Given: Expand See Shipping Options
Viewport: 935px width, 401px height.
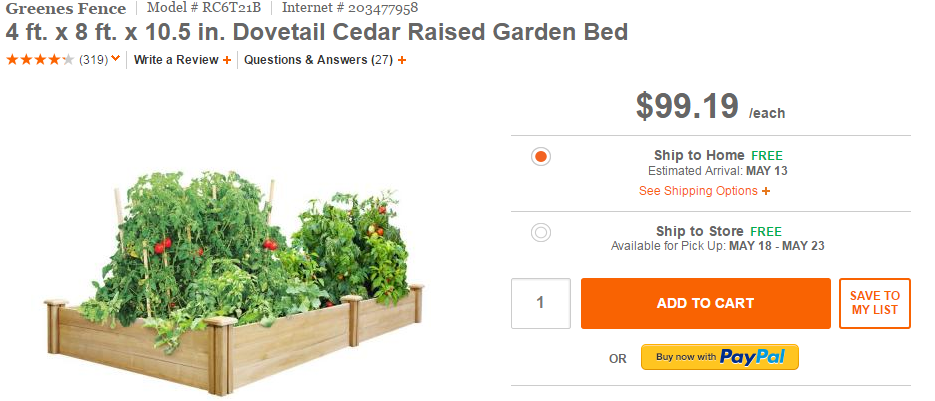Looking at the screenshot, I should tap(698, 191).
